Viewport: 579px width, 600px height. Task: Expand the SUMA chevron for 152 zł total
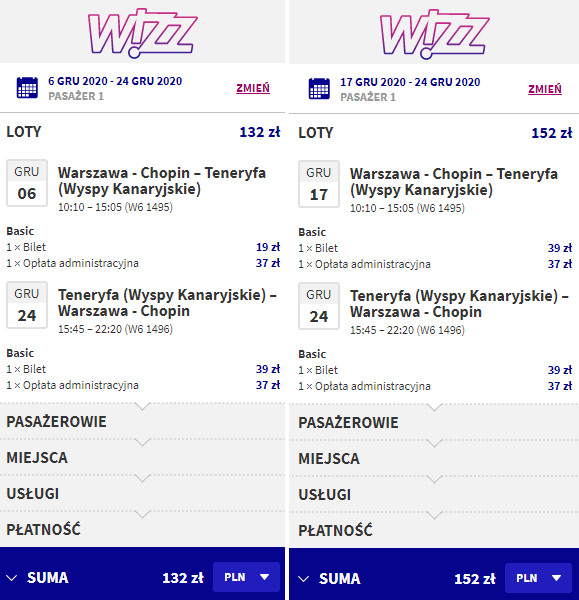coord(304,579)
